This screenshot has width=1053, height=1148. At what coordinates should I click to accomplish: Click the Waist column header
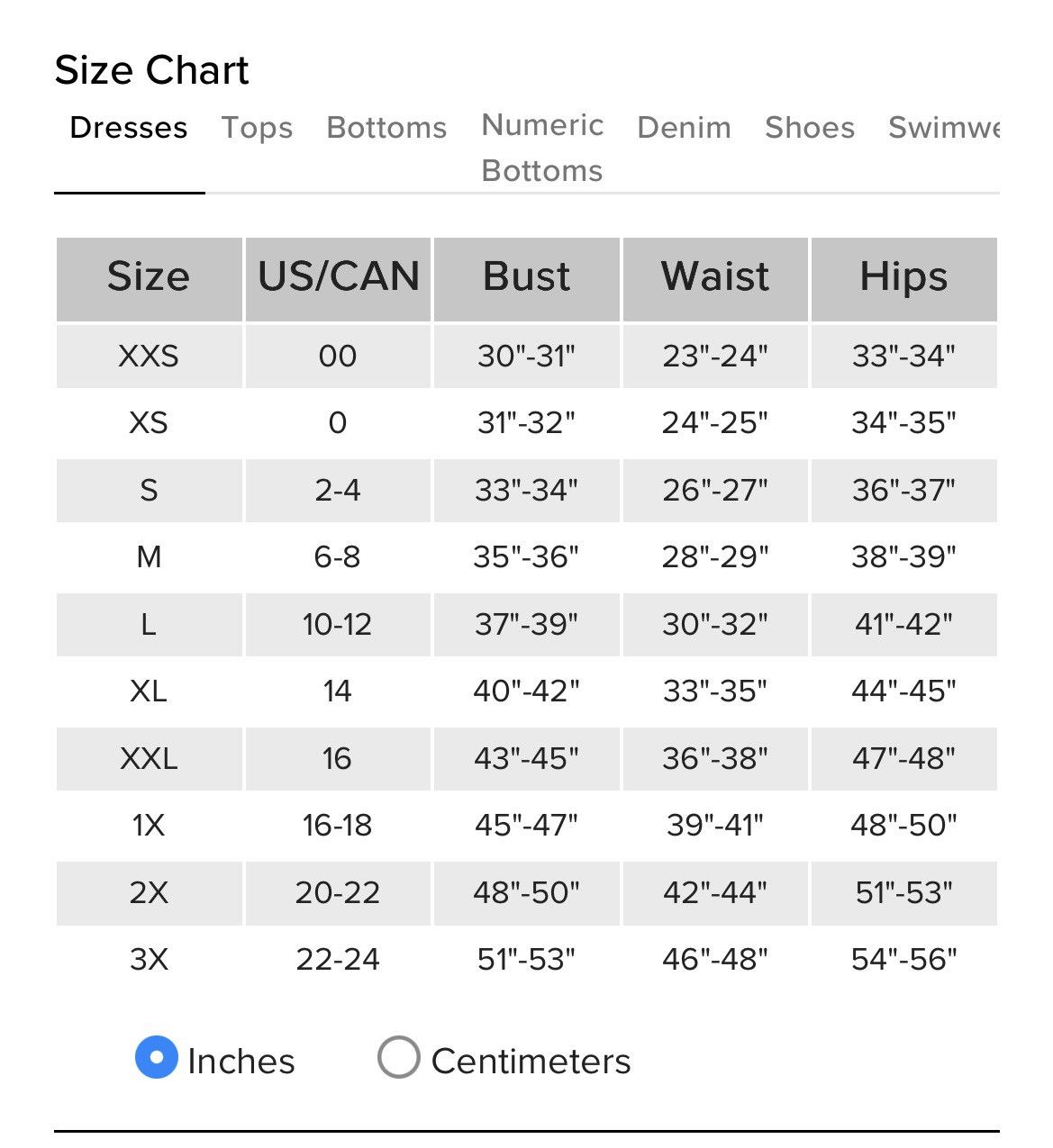(x=715, y=276)
